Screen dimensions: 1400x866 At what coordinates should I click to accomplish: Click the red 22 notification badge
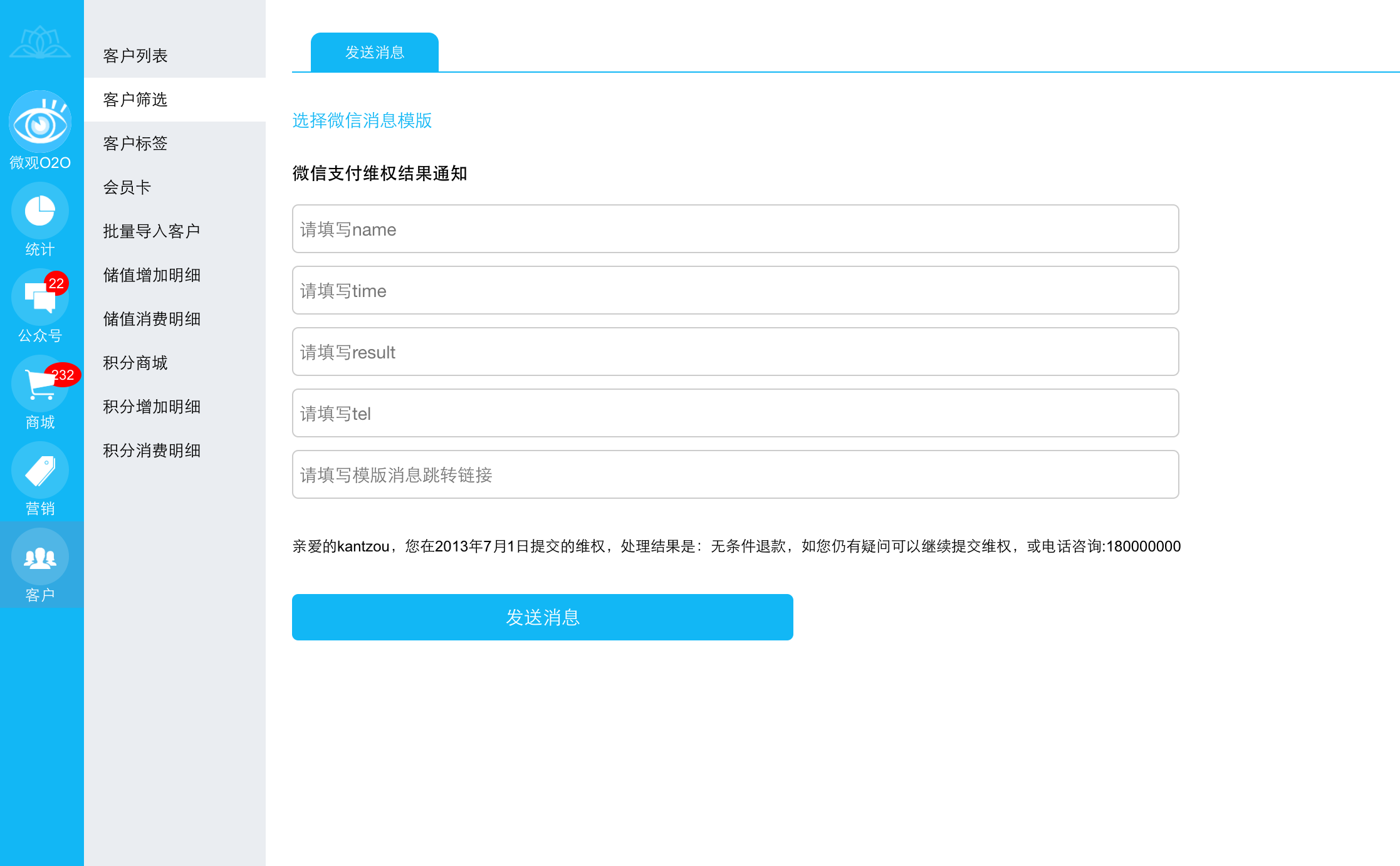56,283
